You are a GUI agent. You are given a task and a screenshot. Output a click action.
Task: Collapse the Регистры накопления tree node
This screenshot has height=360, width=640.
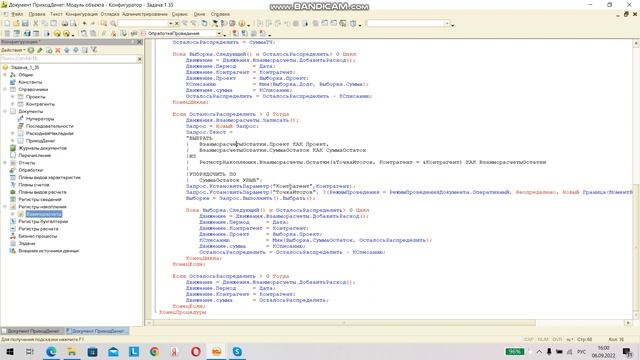pyautogui.click(x=5, y=207)
